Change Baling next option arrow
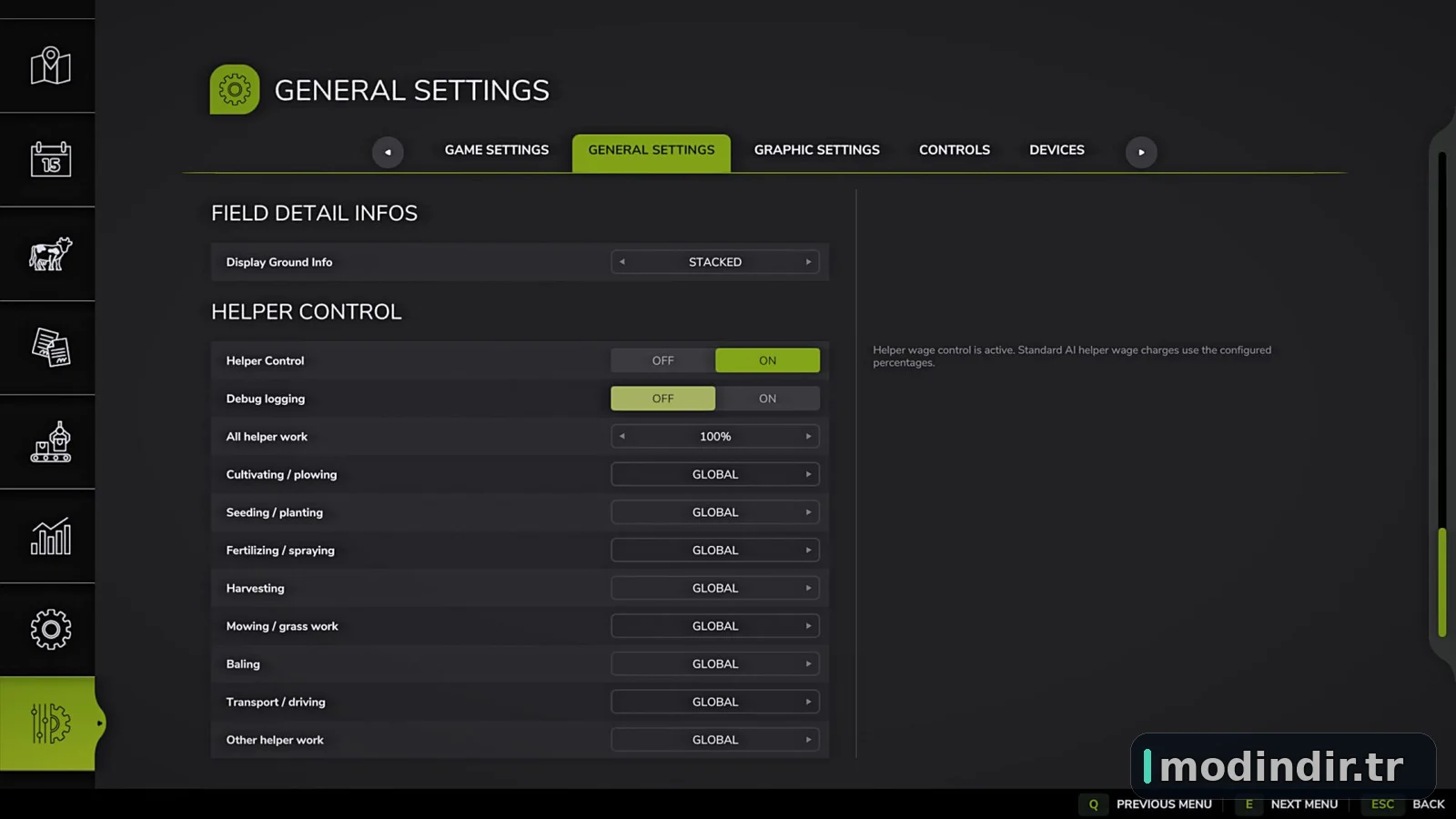This screenshot has height=819, width=1456. (808, 664)
